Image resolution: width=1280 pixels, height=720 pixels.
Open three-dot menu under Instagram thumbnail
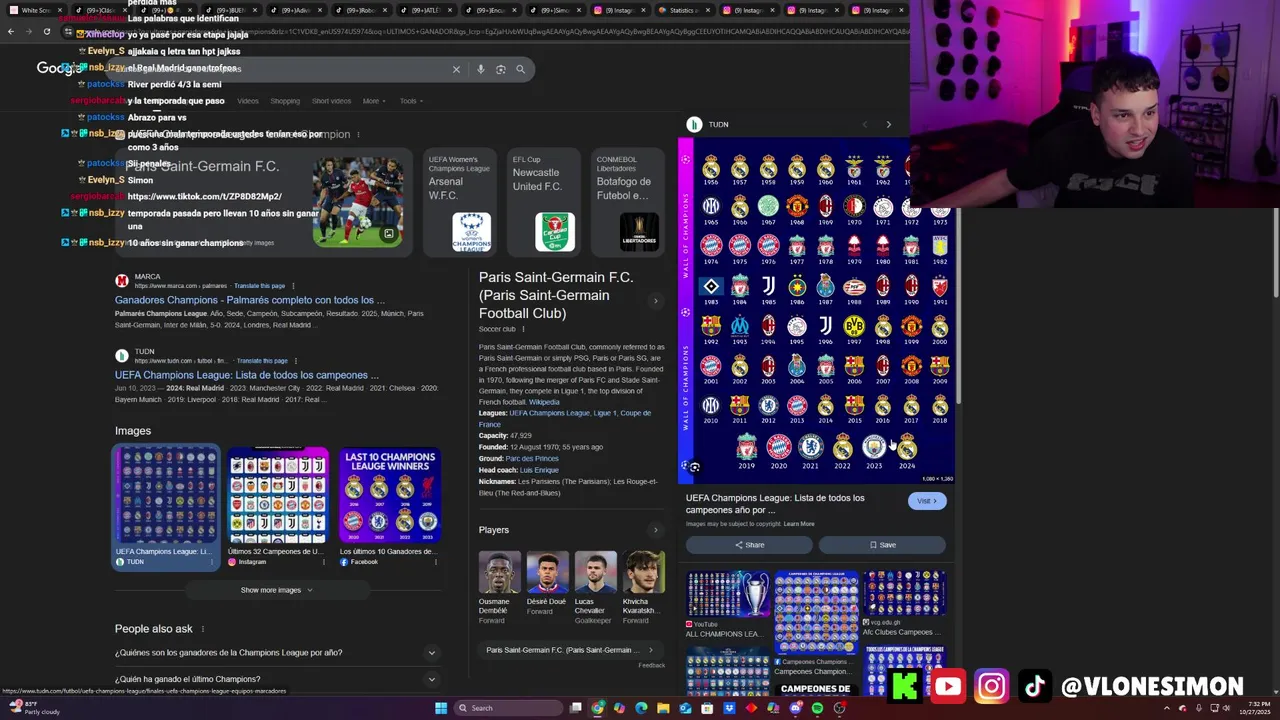coord(323,562)
